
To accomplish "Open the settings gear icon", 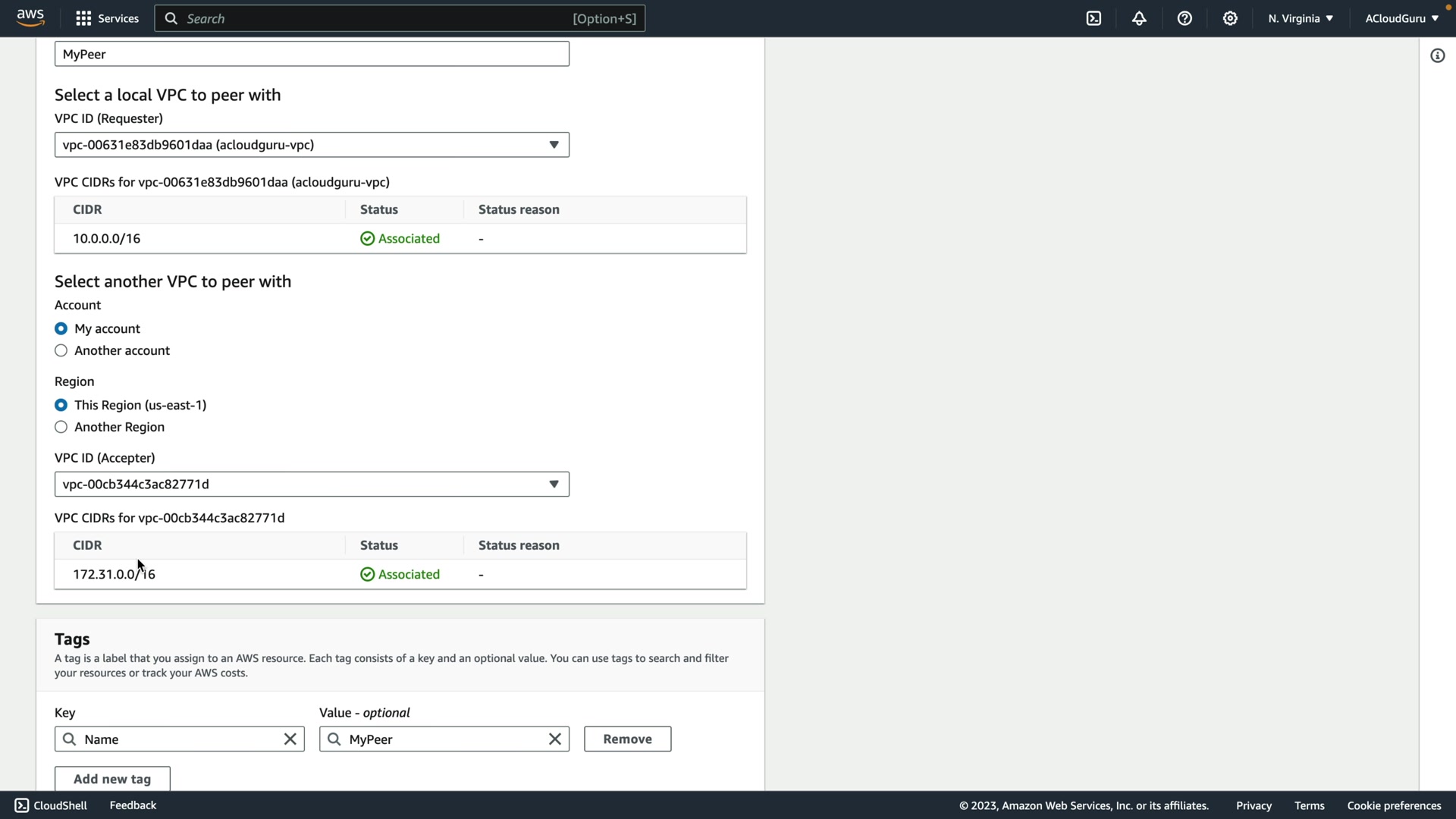I will pos(1230,18).
